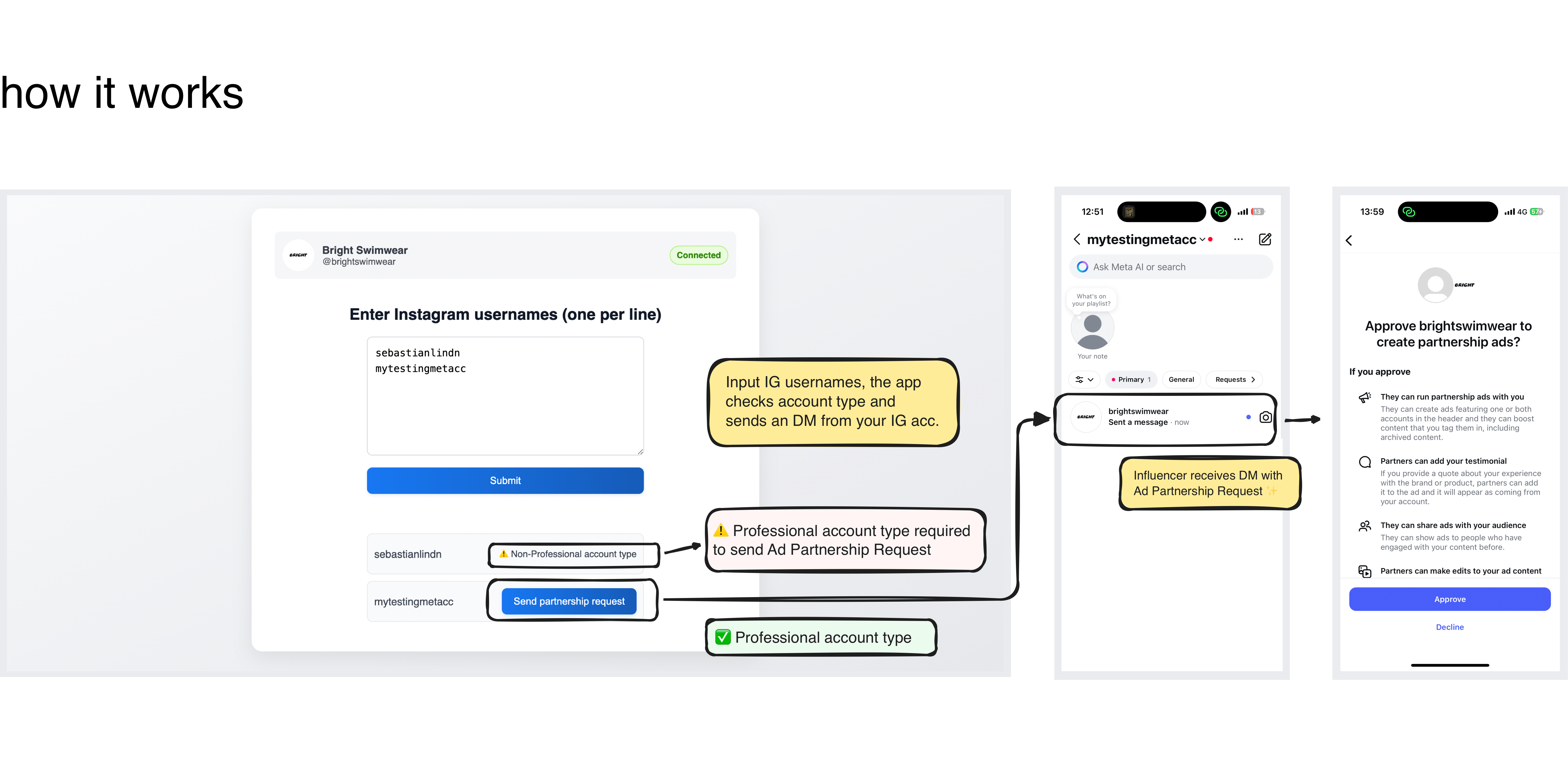Screen dimensions: 1568x771
Task: Tap the megaphone partnership ads icon
Action: click(1365, 398)
